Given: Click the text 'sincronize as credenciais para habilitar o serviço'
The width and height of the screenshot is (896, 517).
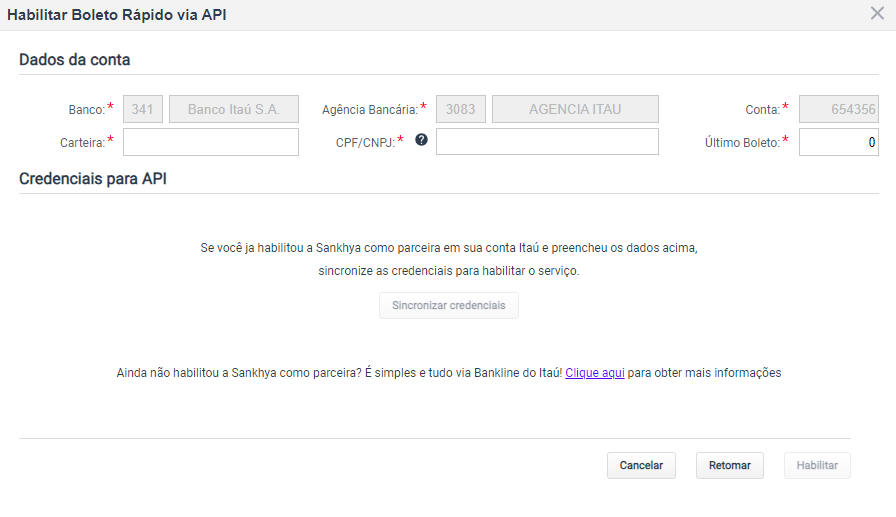Looking at the screenshot, I should (449, 271).
